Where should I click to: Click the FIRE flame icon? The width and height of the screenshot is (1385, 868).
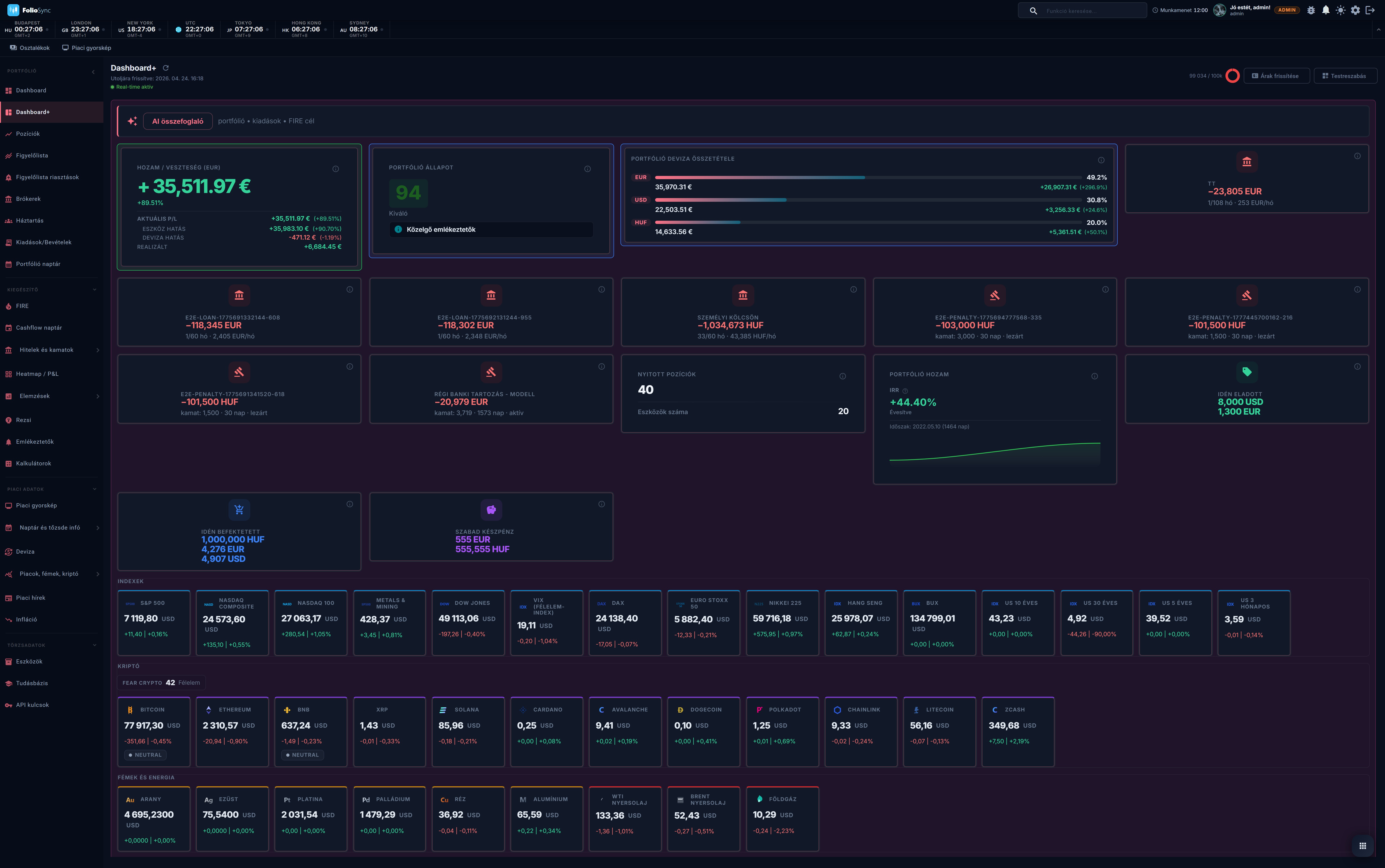tap(9, 307)
